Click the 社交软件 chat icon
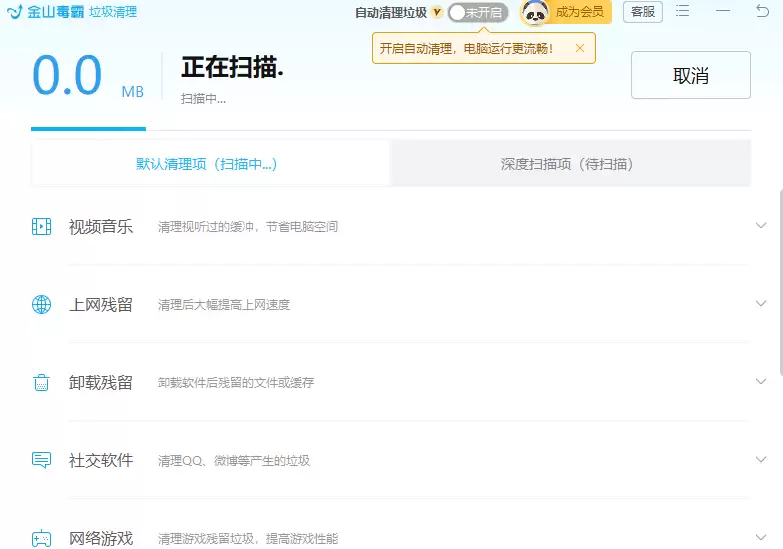The height and width of the screenshot is (549, 783). tap(41, 460)
